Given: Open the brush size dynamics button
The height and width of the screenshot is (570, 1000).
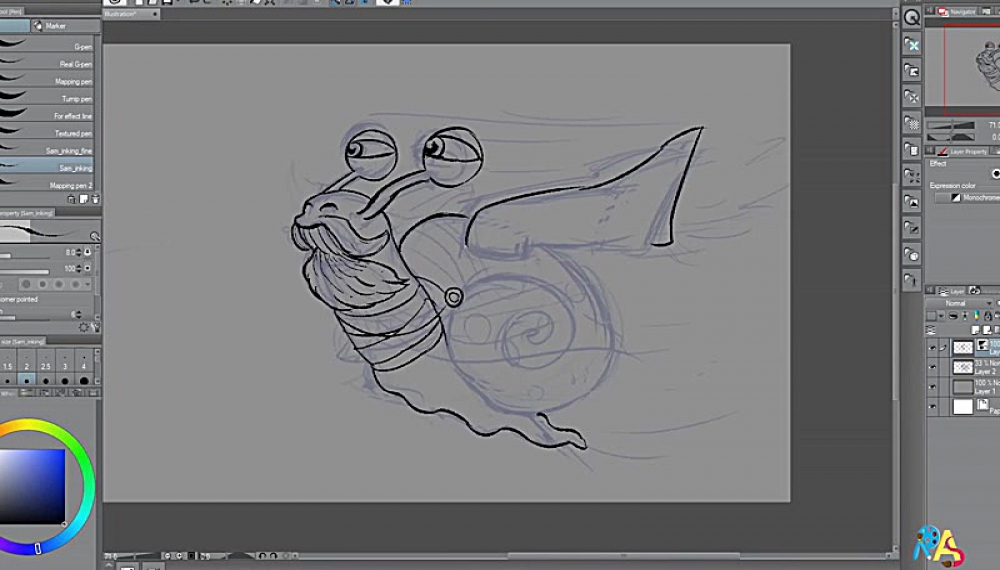Looking at the screenshot, I should tap(87, 253).
